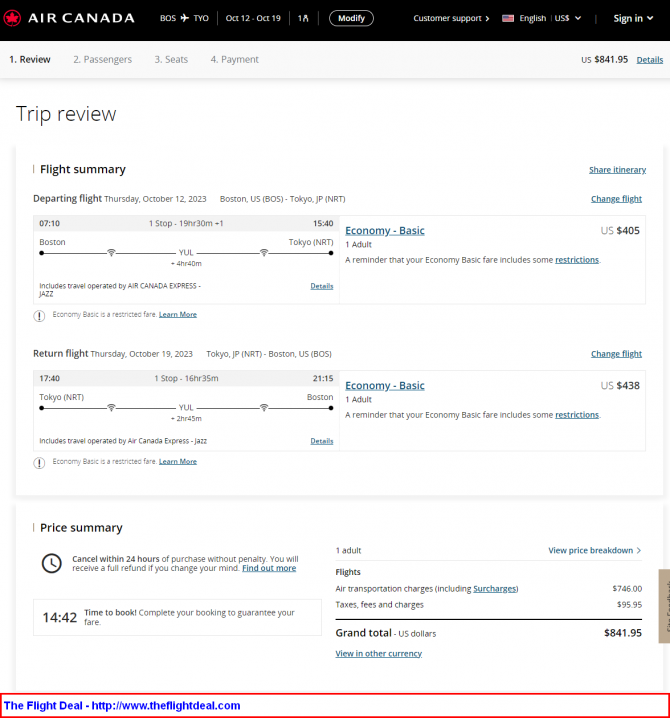Open the Sign in dropdown
This screenshot has height=718, width=670.
pos(633,18)
